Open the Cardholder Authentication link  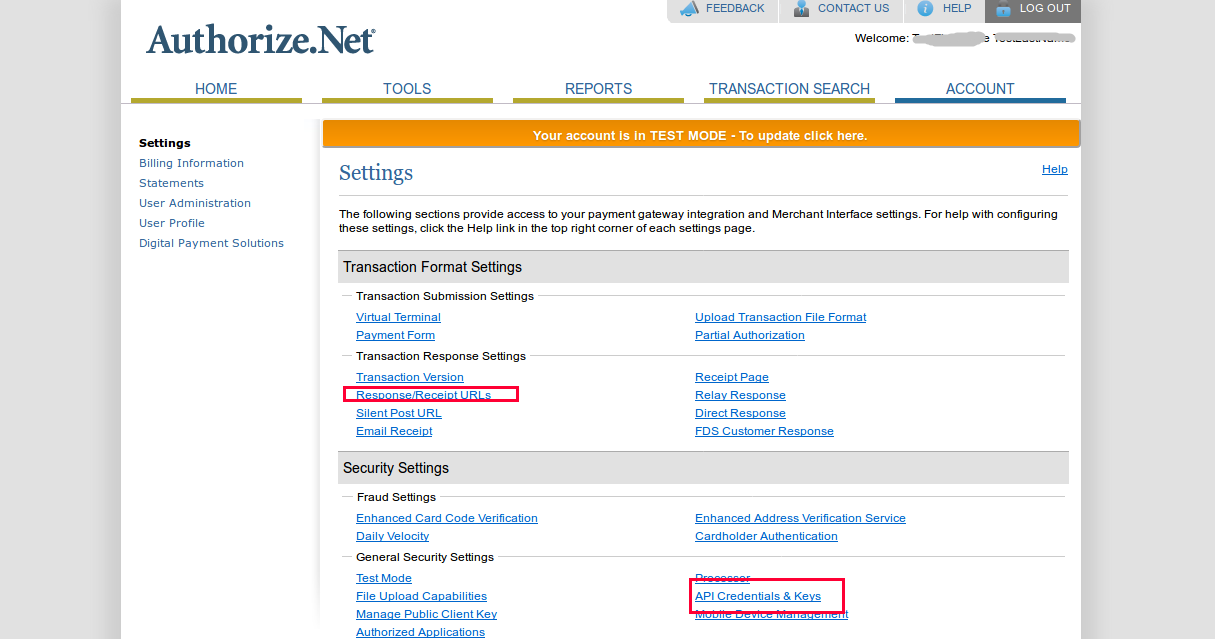click(x=766, y=536)
